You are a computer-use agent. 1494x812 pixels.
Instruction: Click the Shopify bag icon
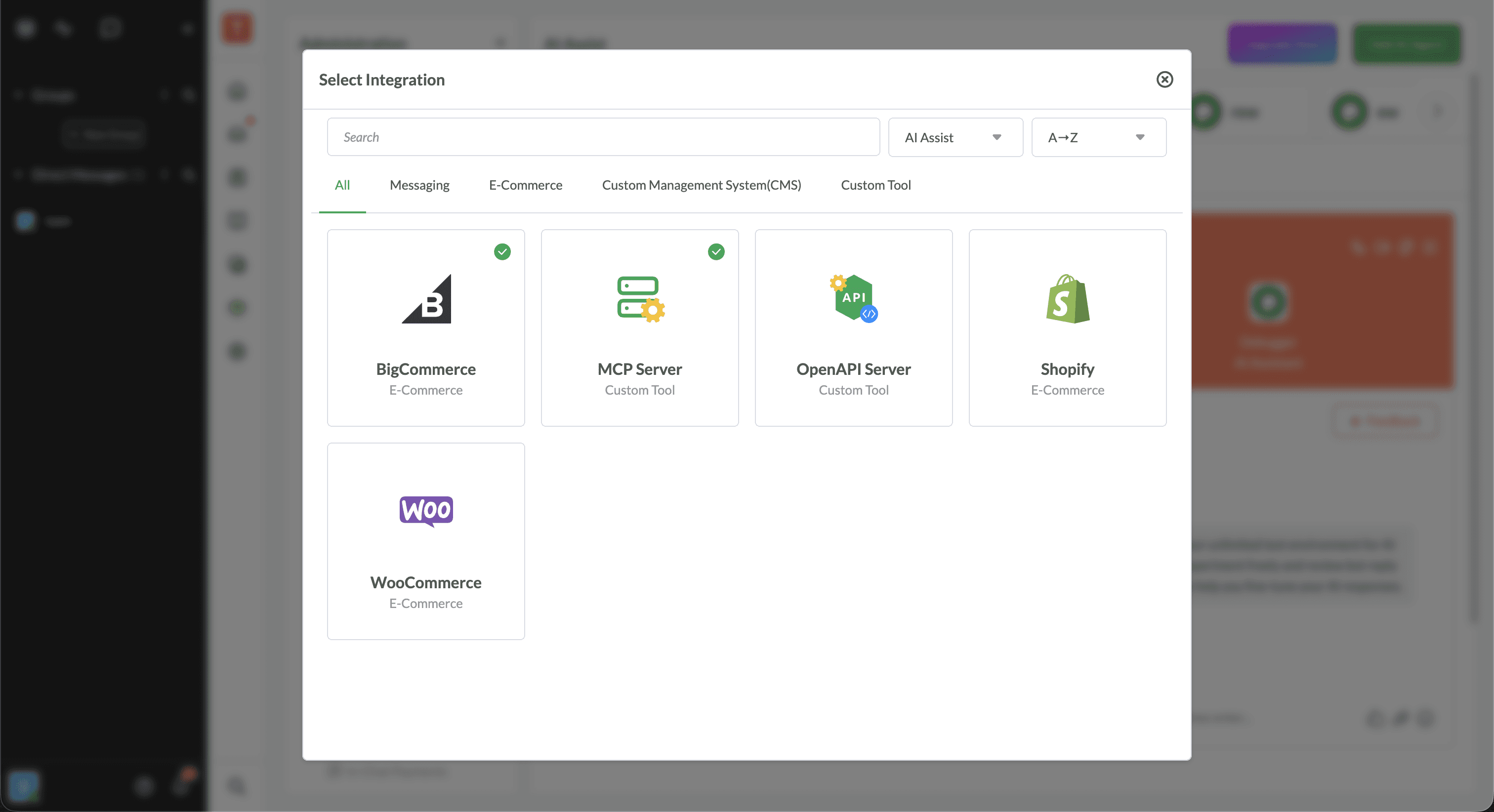point(1067,299)
